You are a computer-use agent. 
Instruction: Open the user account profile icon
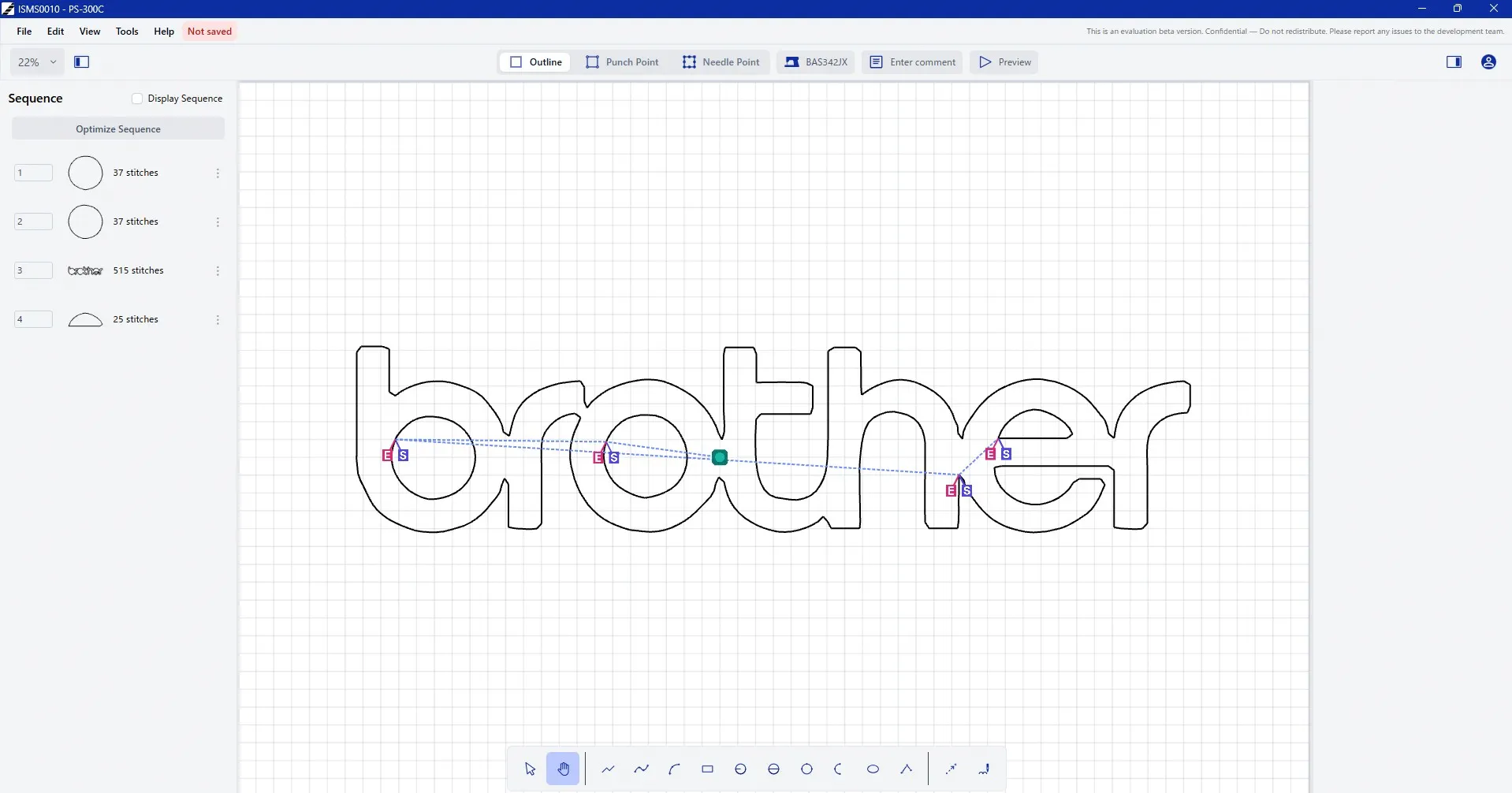[x=1488, y=62]
